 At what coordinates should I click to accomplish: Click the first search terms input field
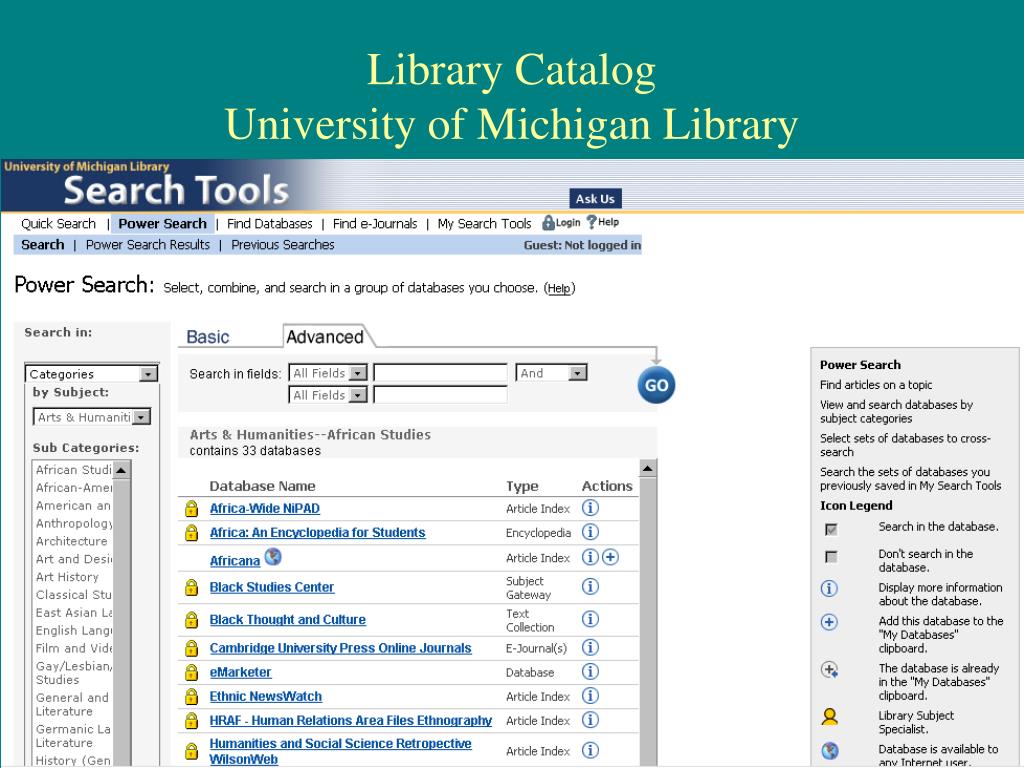[x=440, y=373]
